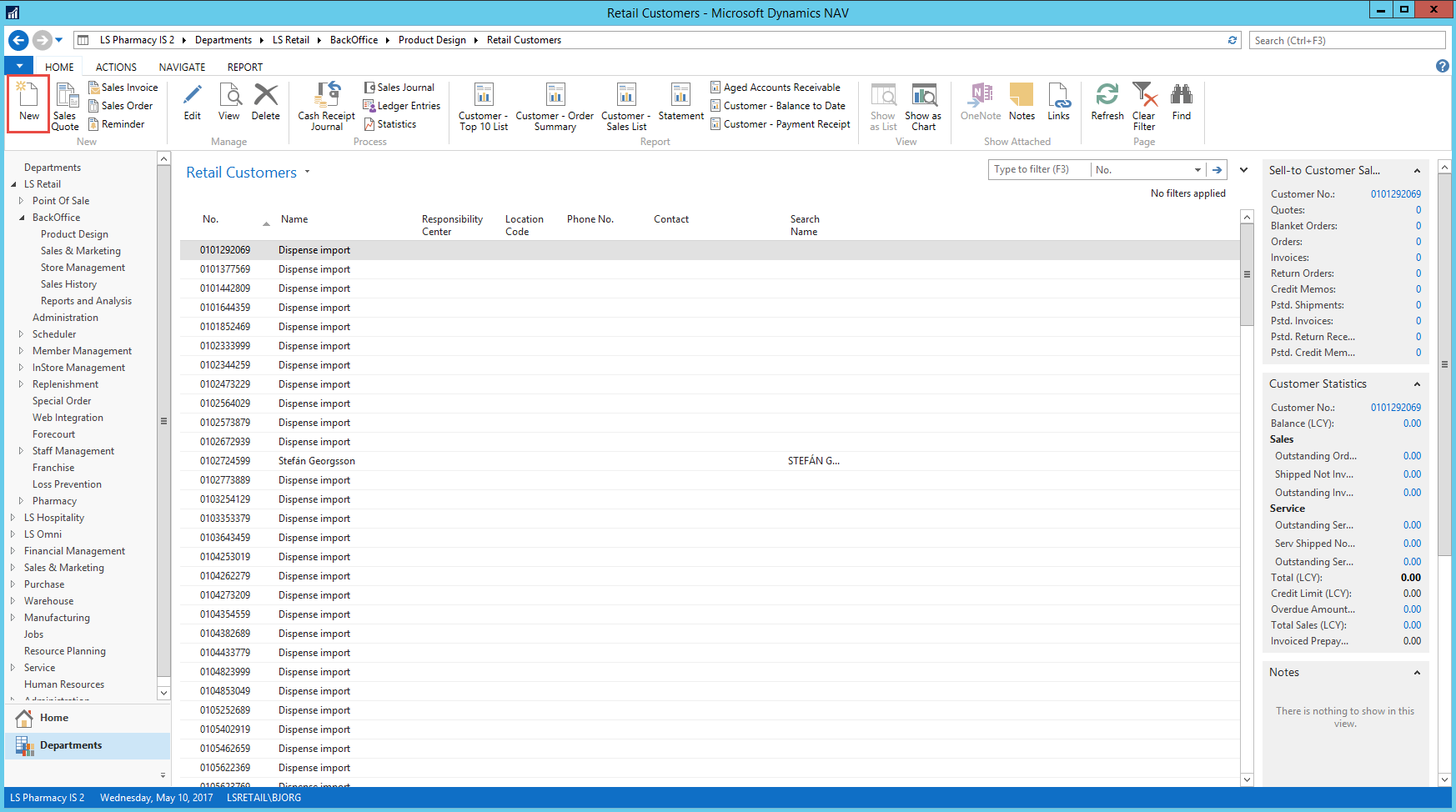Viewport: 1456px width, 812px height.
Task: Collapse the Customer Statistics panel
Action: (x=1417, y=384)
